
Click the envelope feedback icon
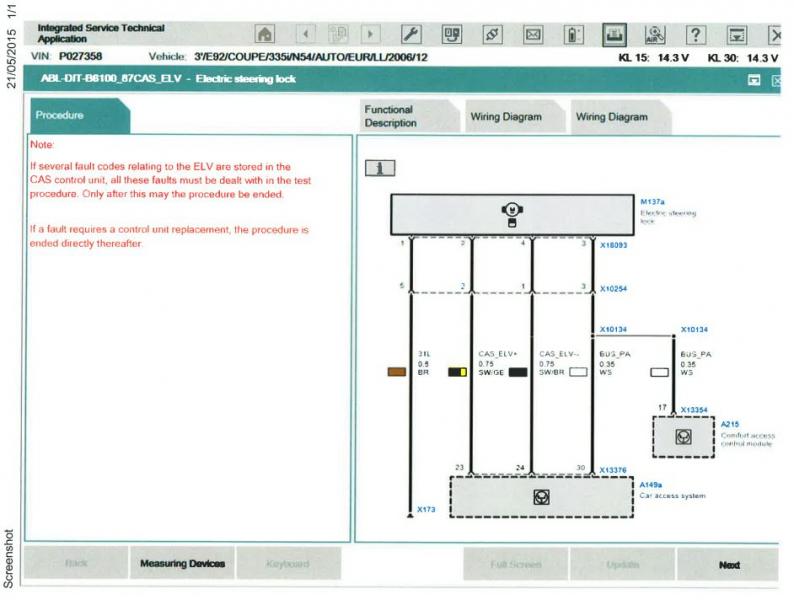pyautogui.click(x=533, y=34)
